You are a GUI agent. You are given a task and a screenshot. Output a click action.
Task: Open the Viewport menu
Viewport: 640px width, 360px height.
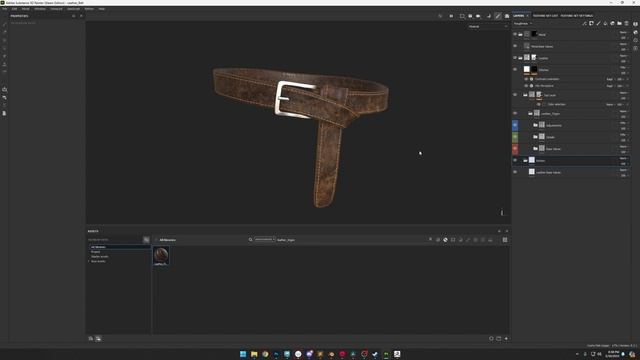(56, 9)
